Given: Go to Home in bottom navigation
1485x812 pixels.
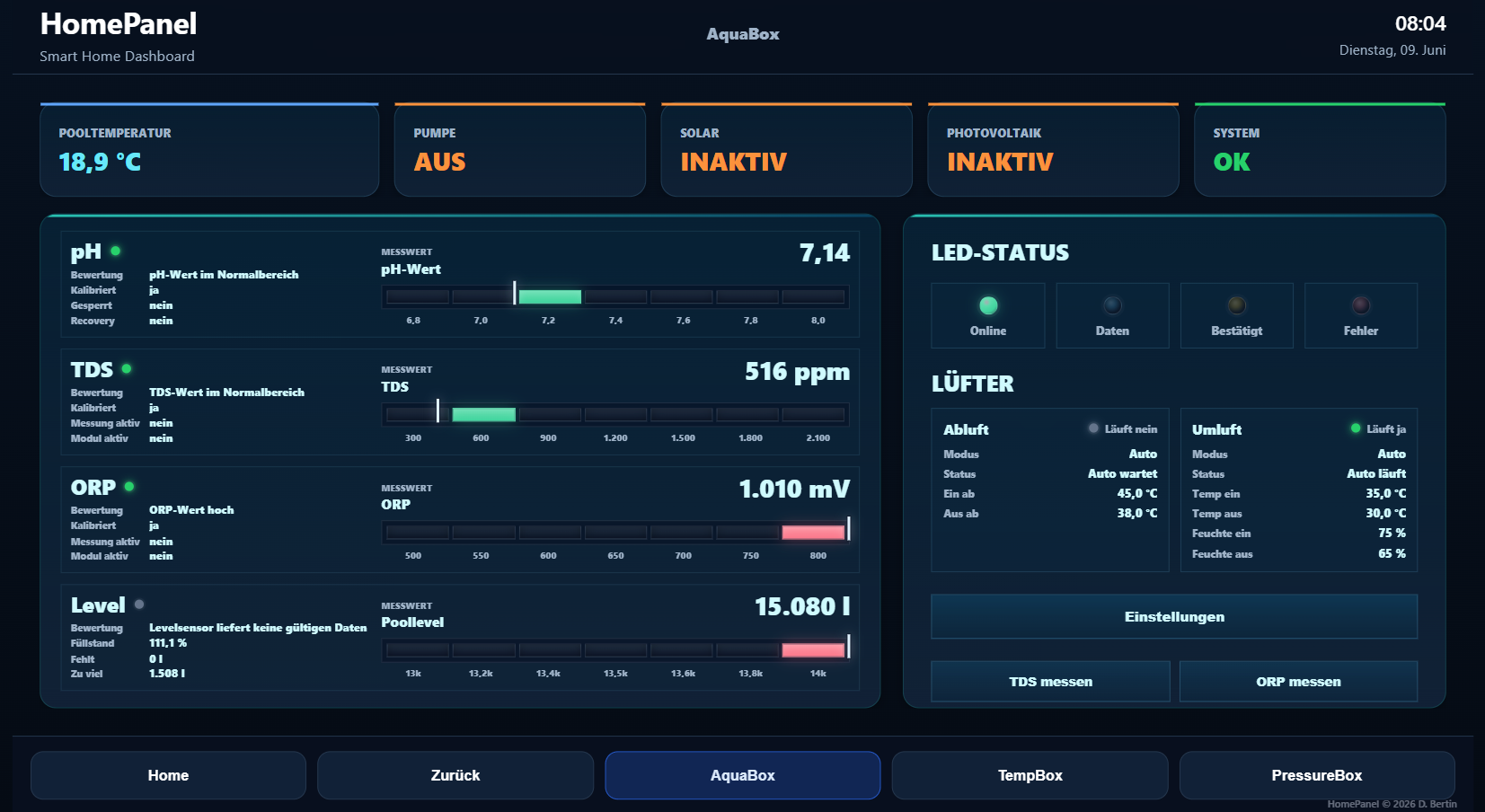Looking at the screenshot, I should (168, 775).
